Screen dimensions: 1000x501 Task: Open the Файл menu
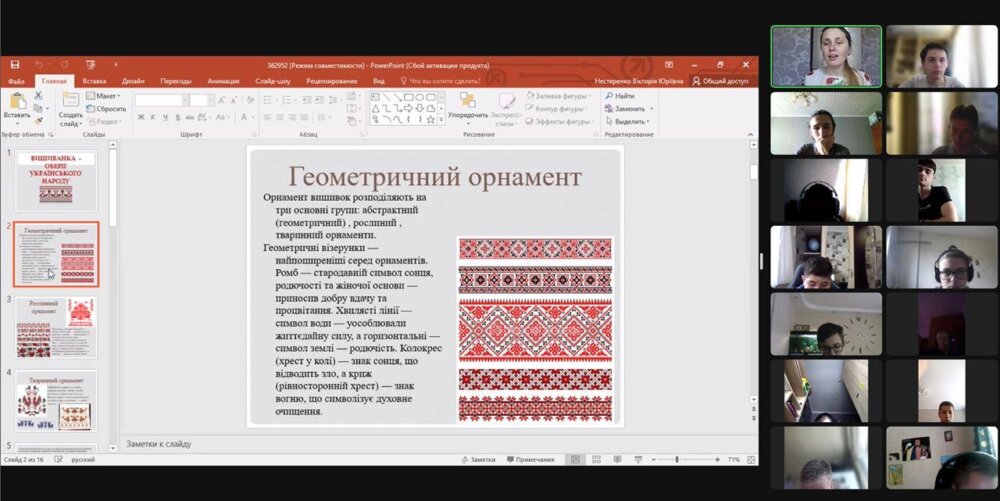(x=17, y=81)
